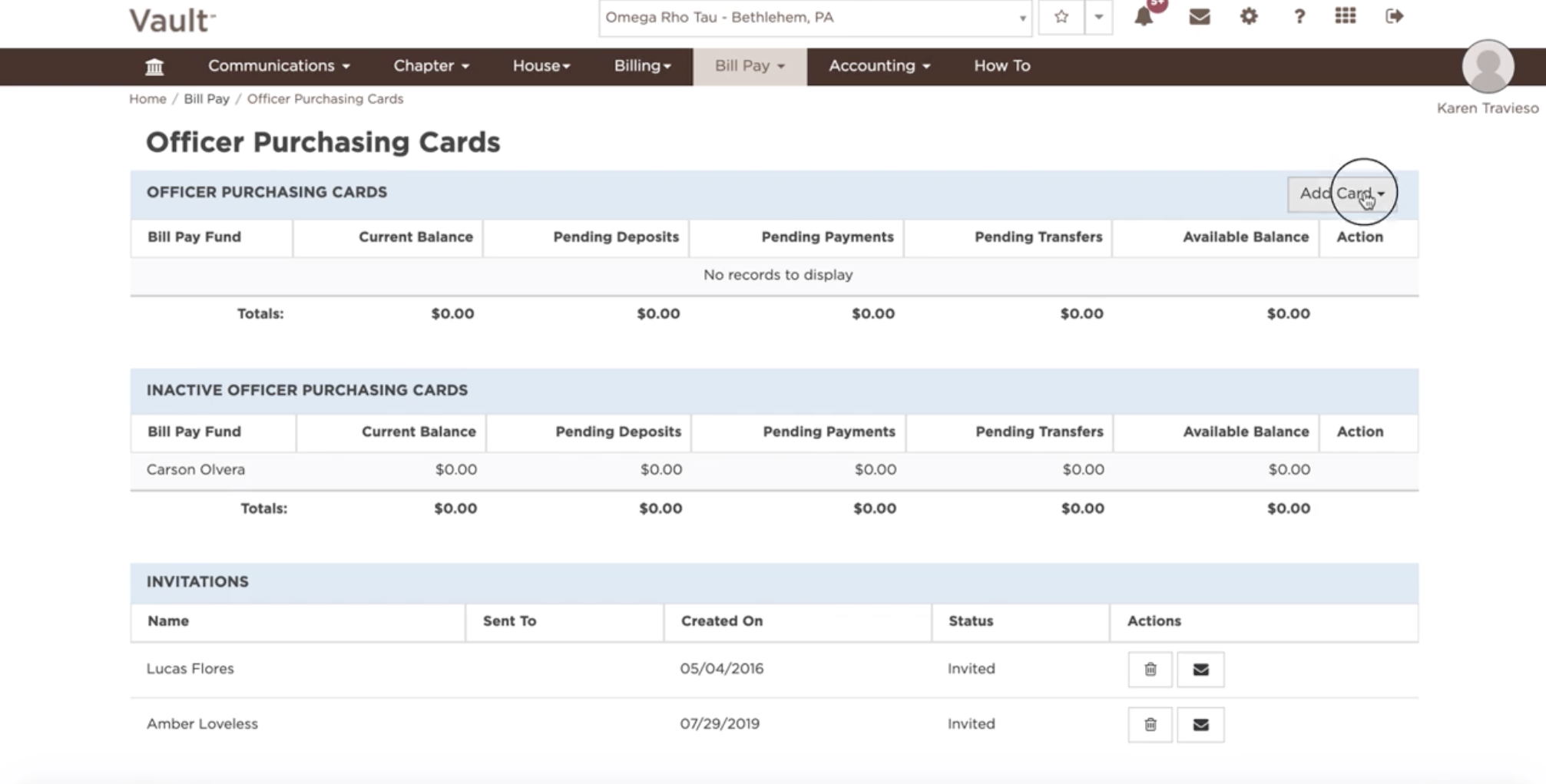Delete Amber Loveless's invitation using trash icon
The image size is (1546, 784).
pos(1149,724)
